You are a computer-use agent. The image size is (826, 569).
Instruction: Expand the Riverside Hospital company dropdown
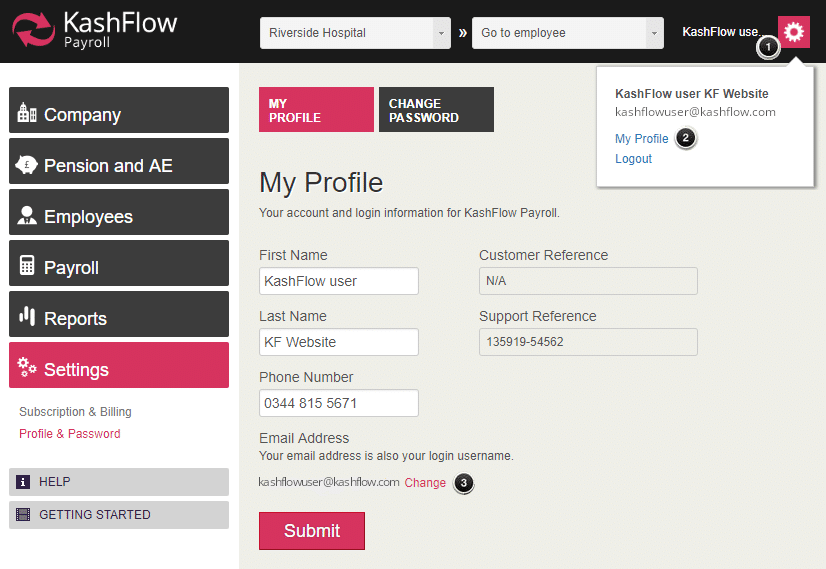click(442, 33)
